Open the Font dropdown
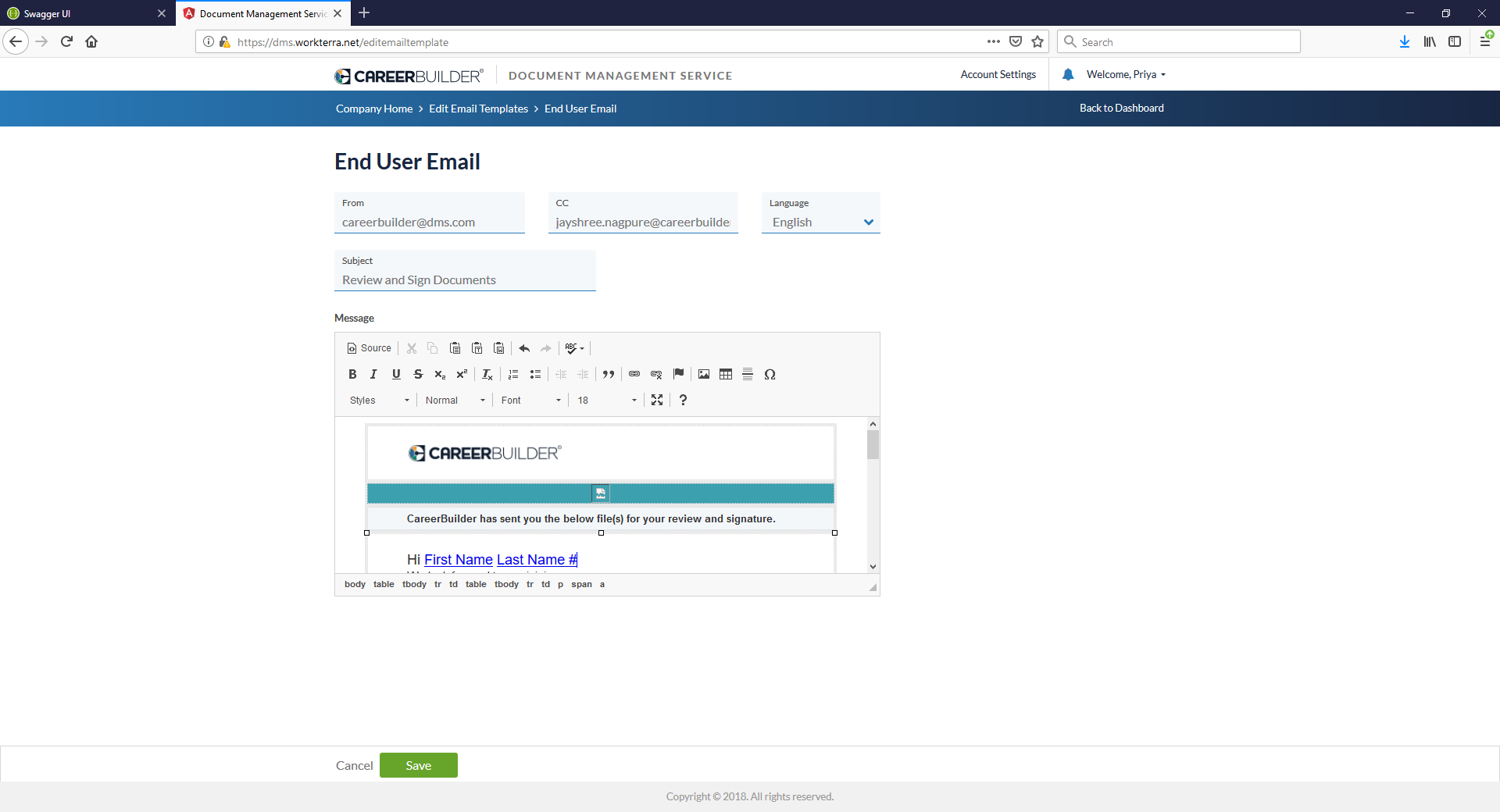This screenshot has width=1500, height=812. click(x=530, y=400)
